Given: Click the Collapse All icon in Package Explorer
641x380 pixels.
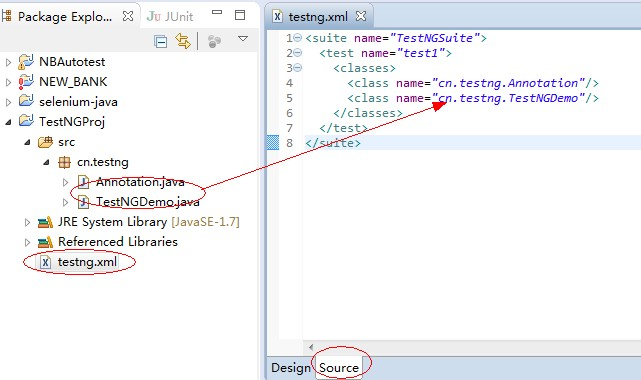Looking at the screenshot, I should coord(160,41).
